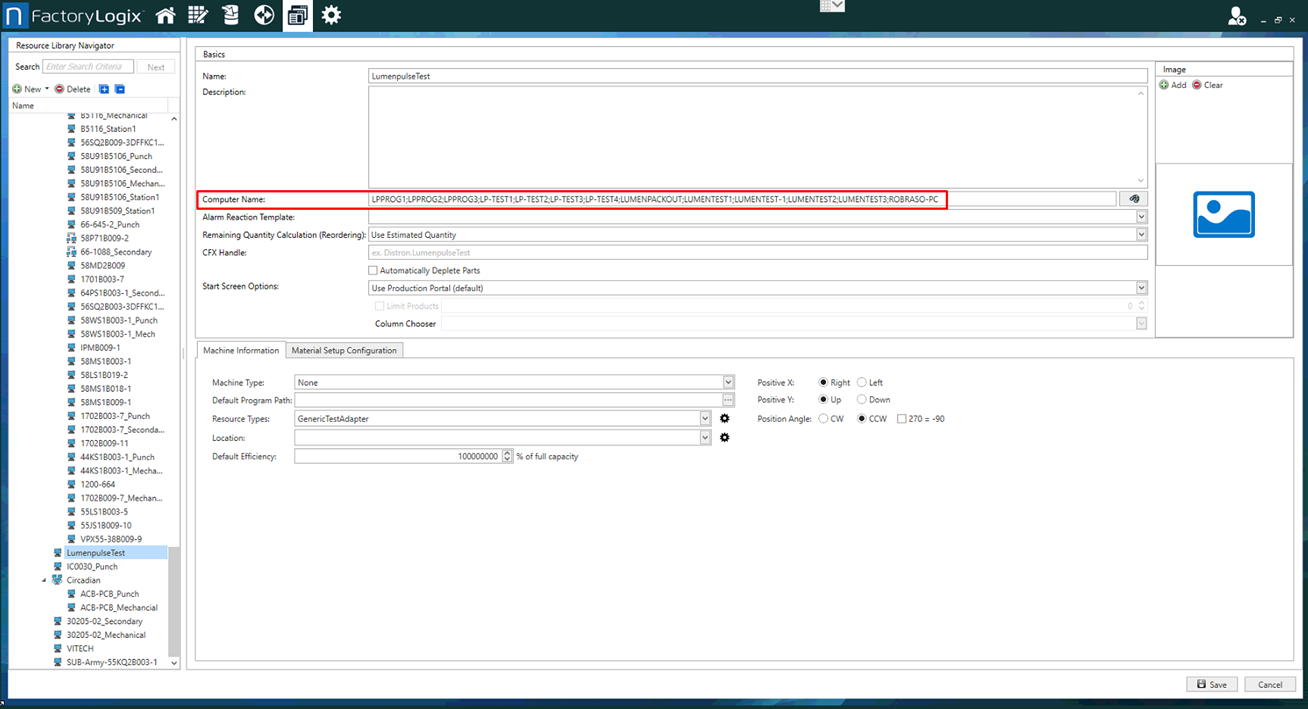Select the Left radio for Positive X
Screen dimensions: 1308x709
click(863, 383)
